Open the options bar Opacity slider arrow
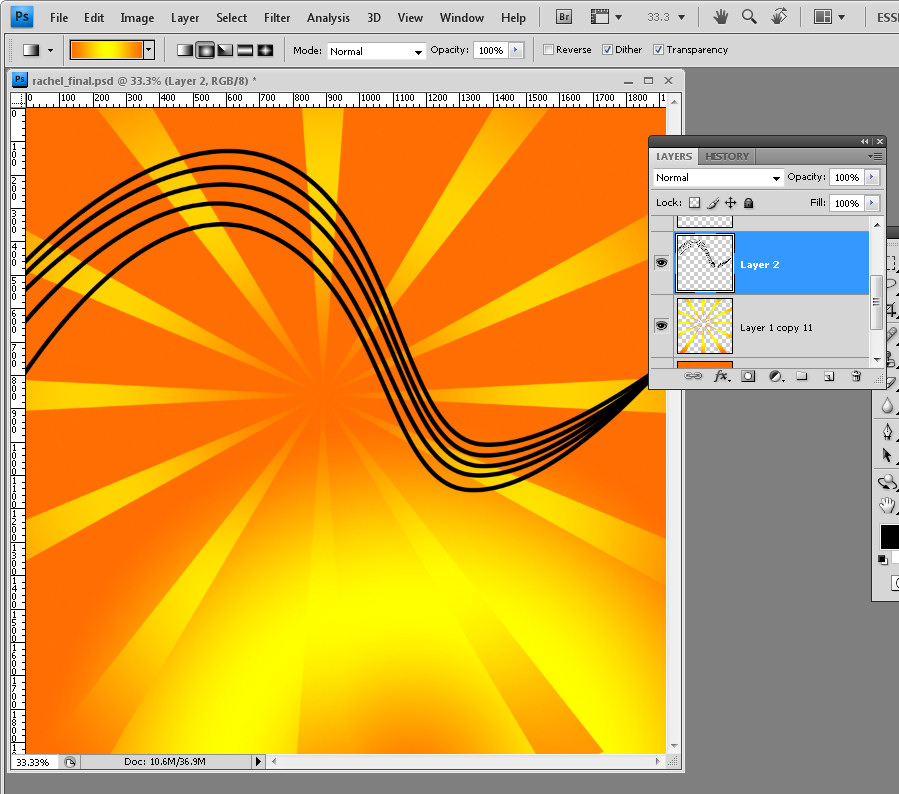 pos(515,50)
